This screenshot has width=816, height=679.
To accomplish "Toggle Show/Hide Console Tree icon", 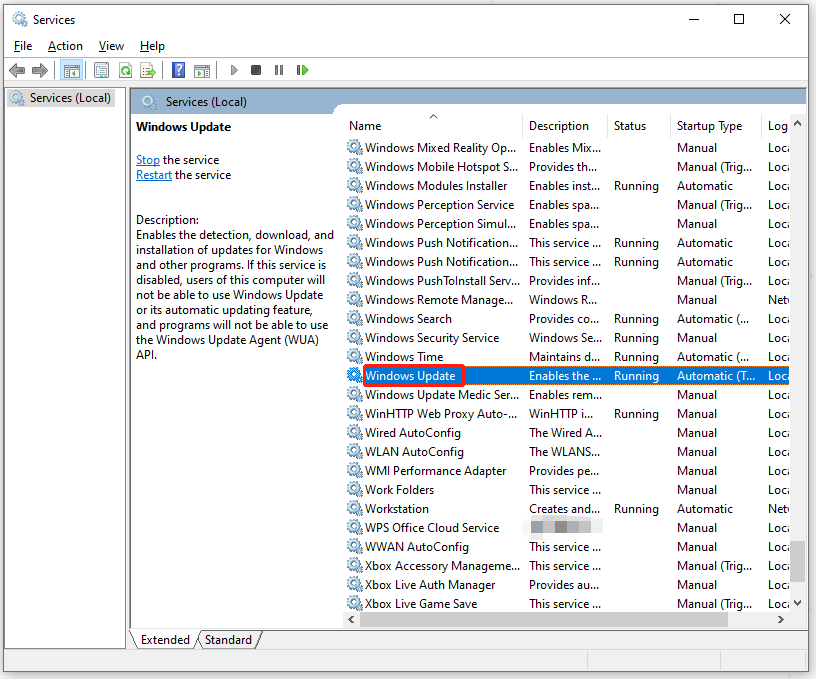I will [71, 70].
